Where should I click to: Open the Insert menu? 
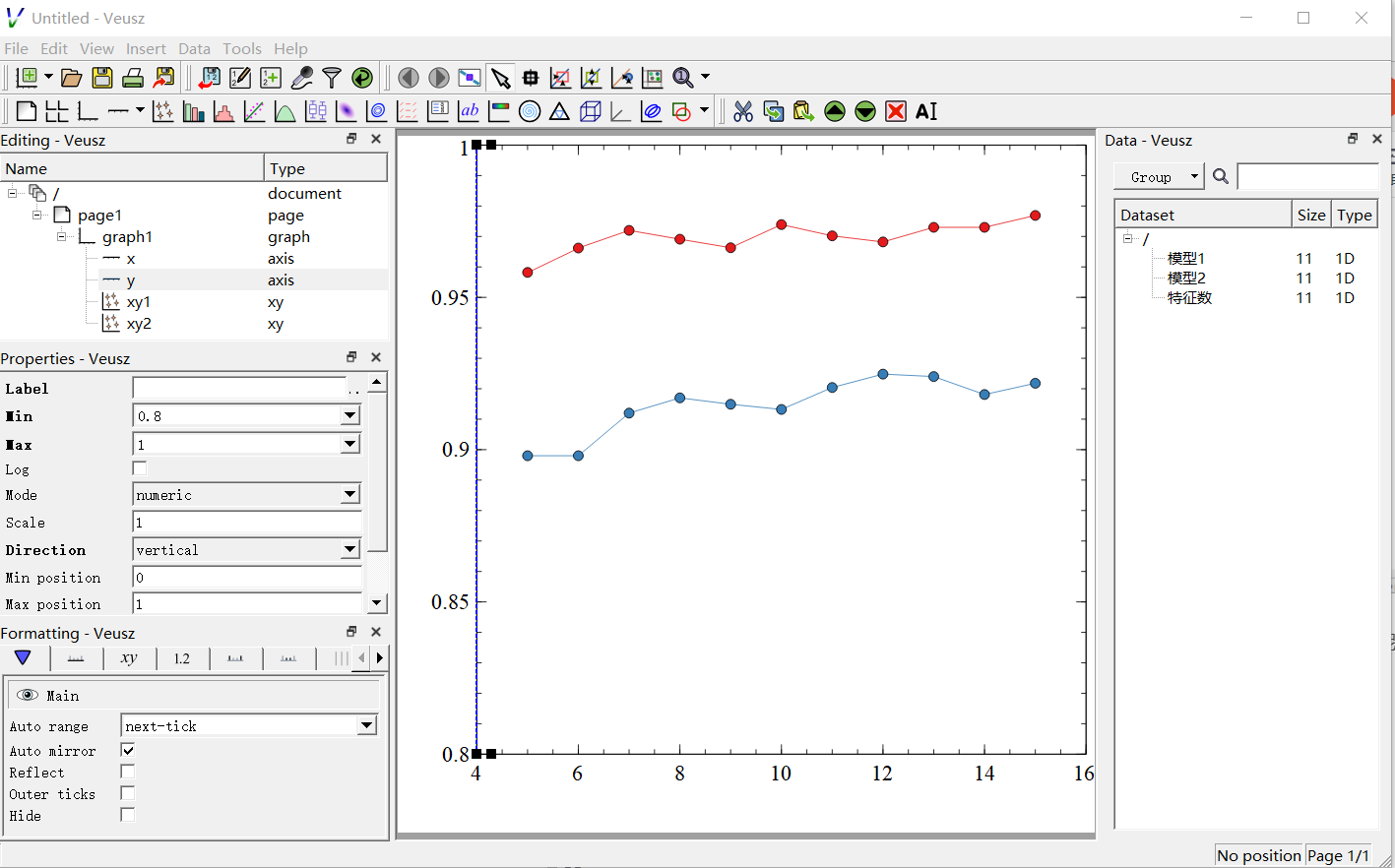(x=146, y=48)
